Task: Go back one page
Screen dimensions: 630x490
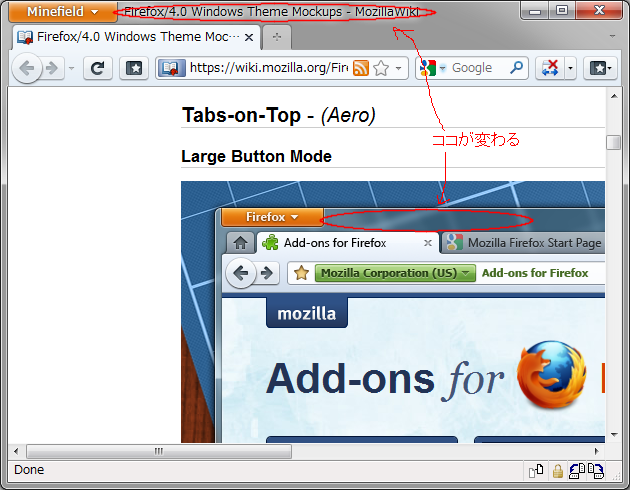Action: click(27, 68)
